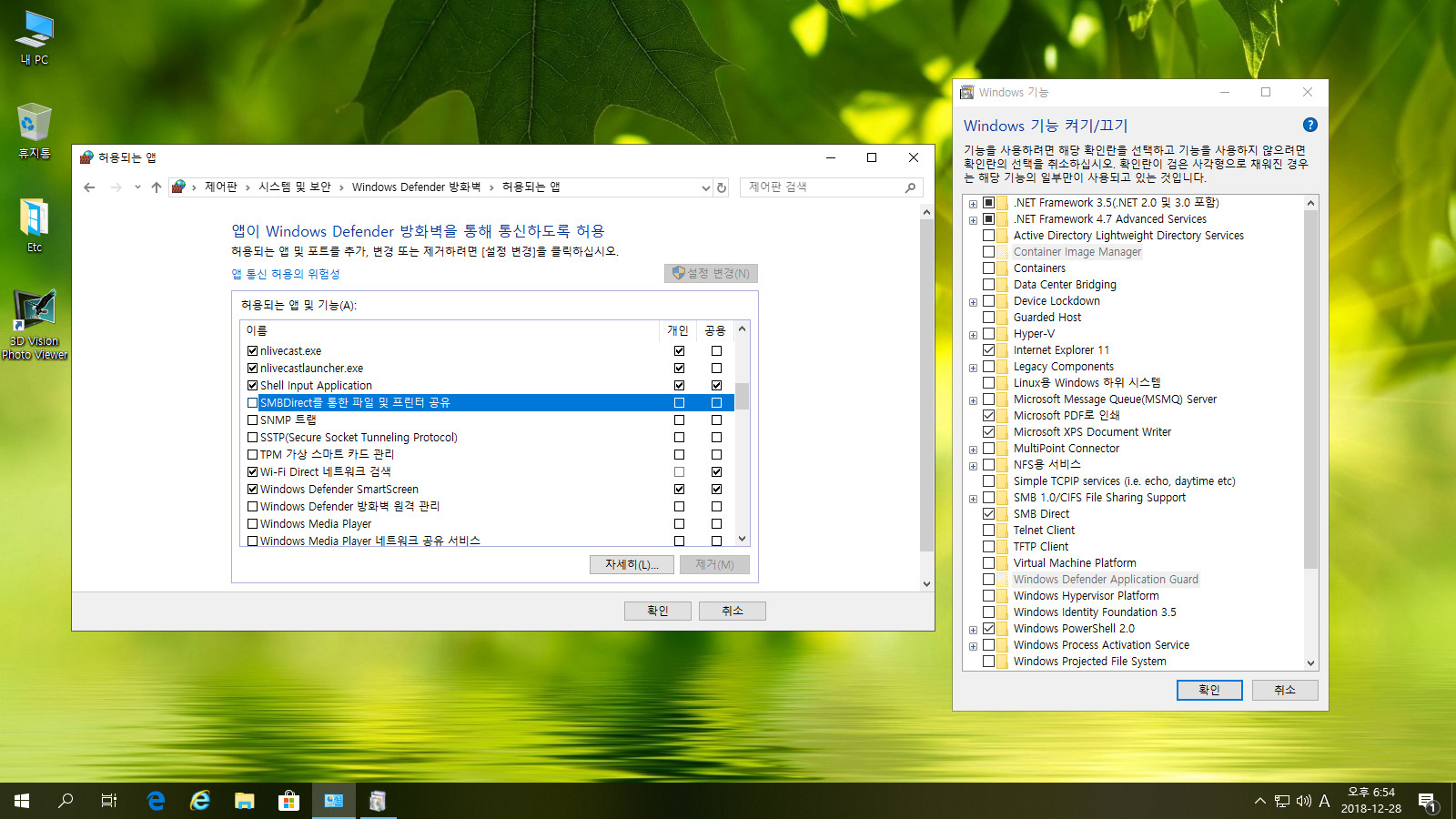Screen dimensions: 1456x819
Task: Click the taskbar clock showing 오후 6:54
Action: 1370,801
